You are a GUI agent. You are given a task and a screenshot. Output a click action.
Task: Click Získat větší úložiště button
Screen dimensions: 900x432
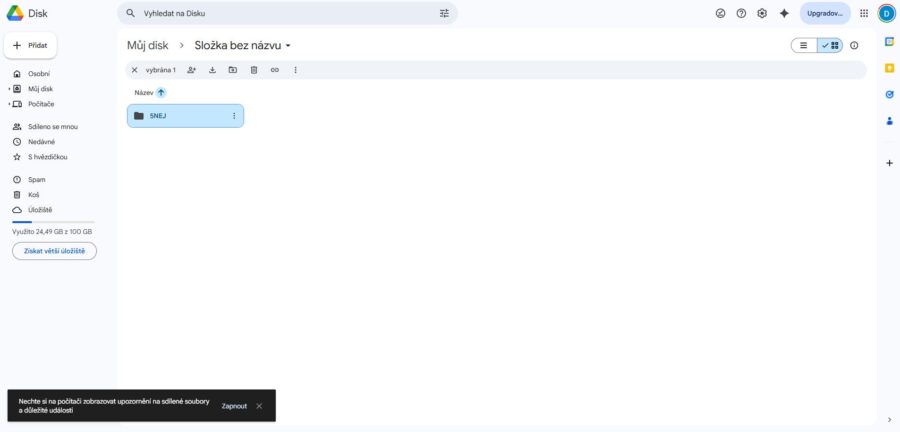click(x=55, y=251)
